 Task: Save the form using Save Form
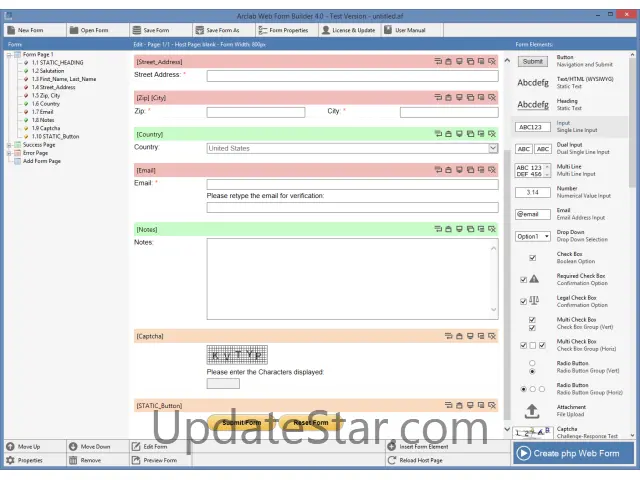coord(160,30)
